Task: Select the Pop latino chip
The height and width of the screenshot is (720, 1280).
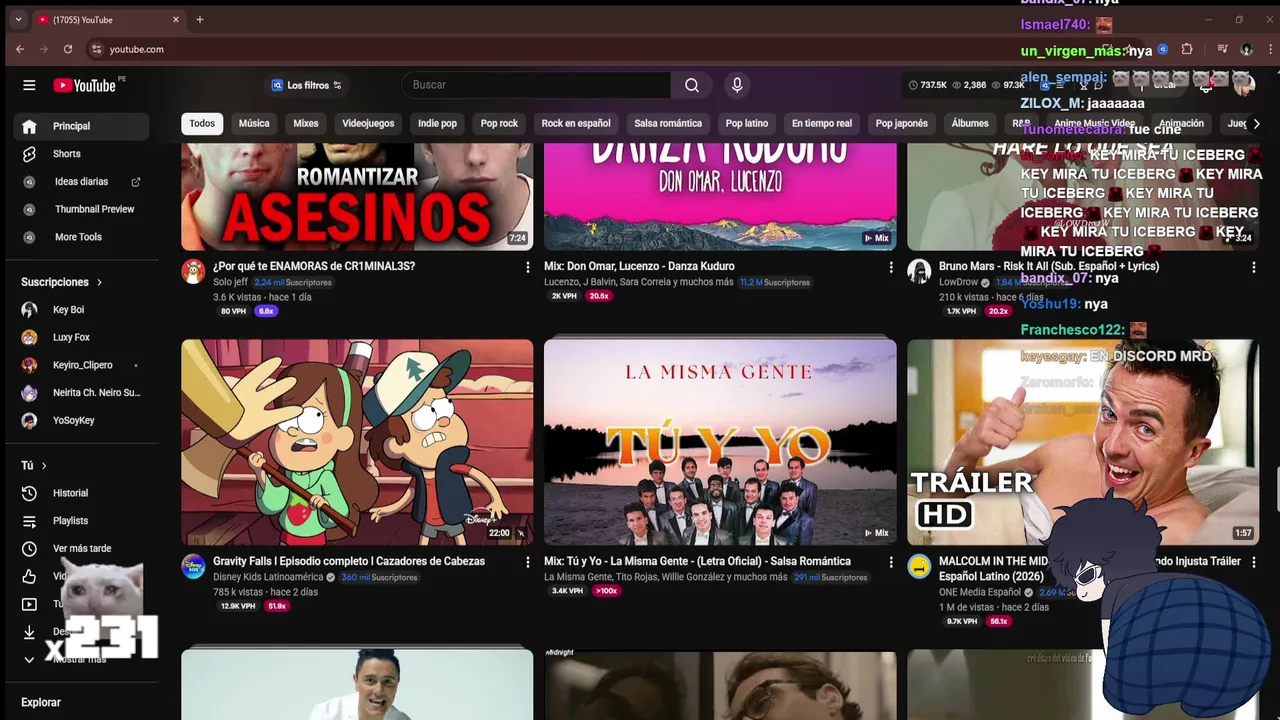Action: [x=747, y=123]
